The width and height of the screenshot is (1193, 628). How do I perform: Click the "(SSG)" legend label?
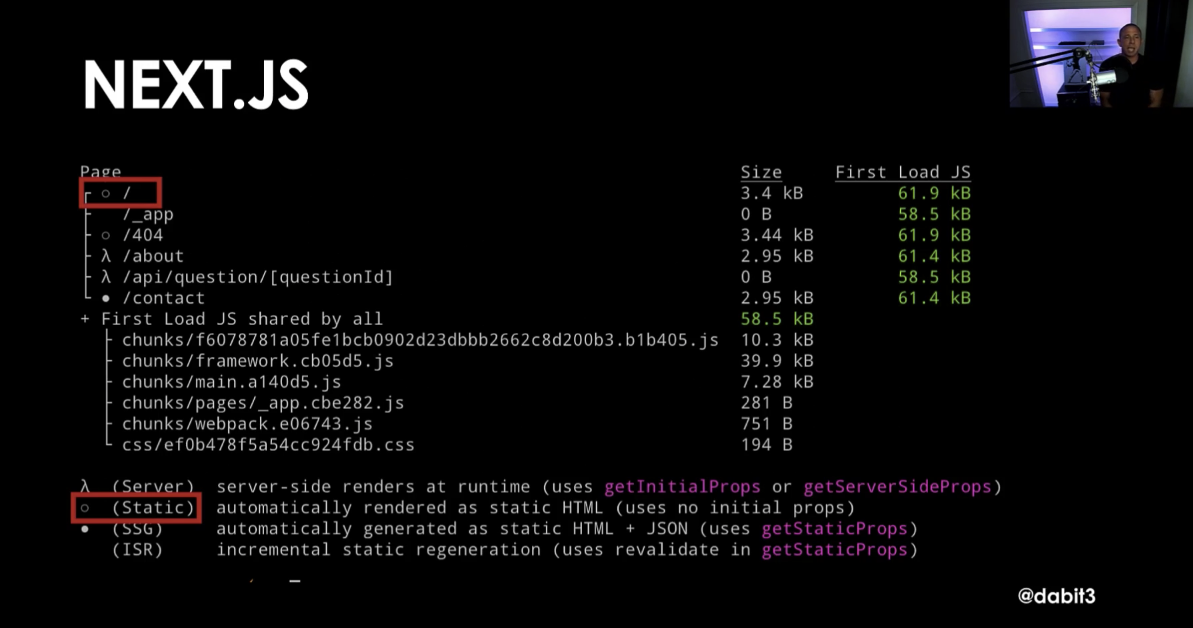(137, 529)
